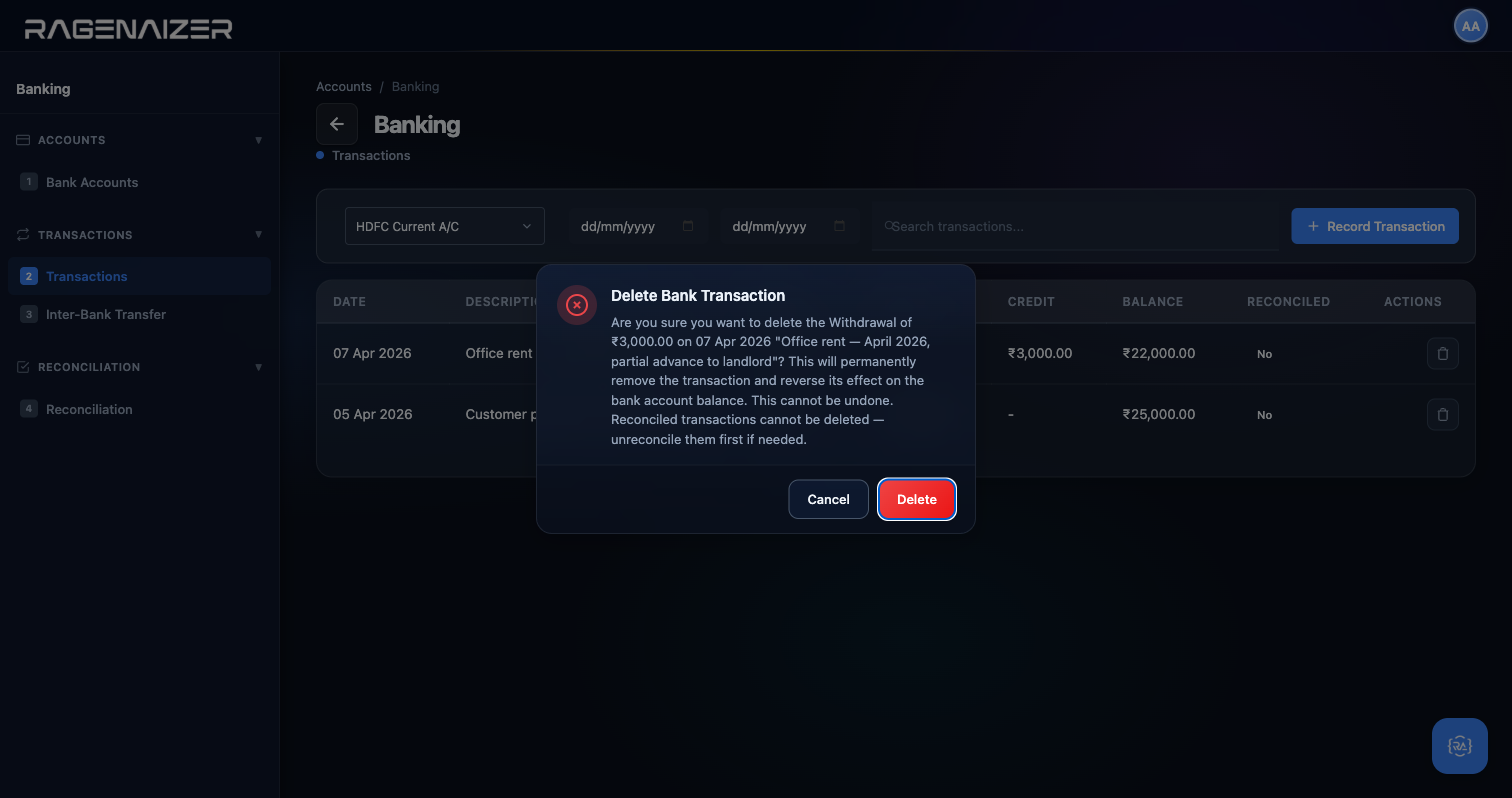The image size is (1512, 798).
Task: Click the search magnifier icon
Action: [x=889, y=226]
